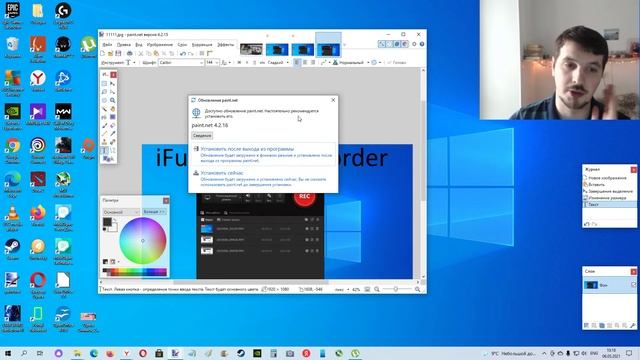Viewport: 640px width, 360px height.
Task: Select the Magic Wand tool
Action: pyautogui.click(x=104, y=109)
